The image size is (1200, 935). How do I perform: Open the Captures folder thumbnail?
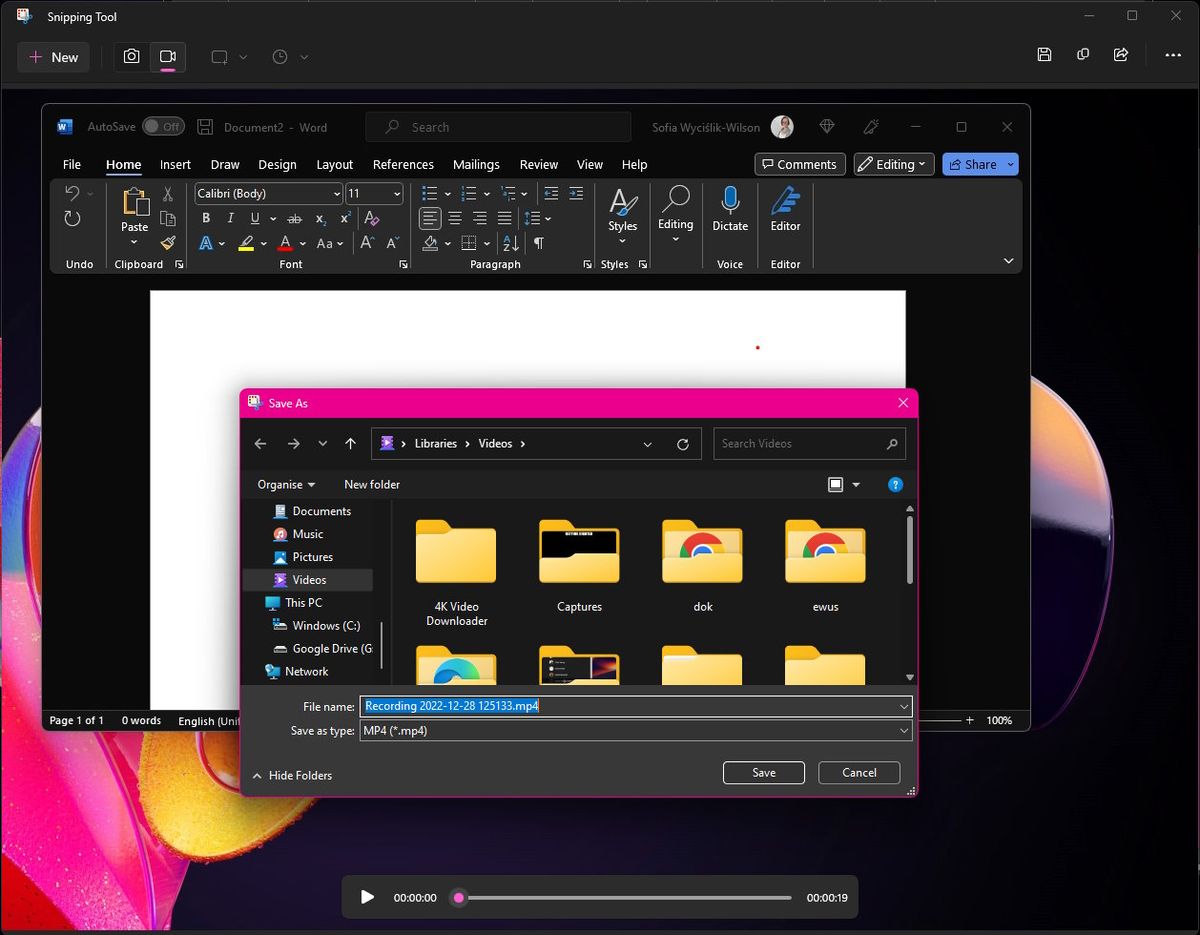[x=578, y=552]
